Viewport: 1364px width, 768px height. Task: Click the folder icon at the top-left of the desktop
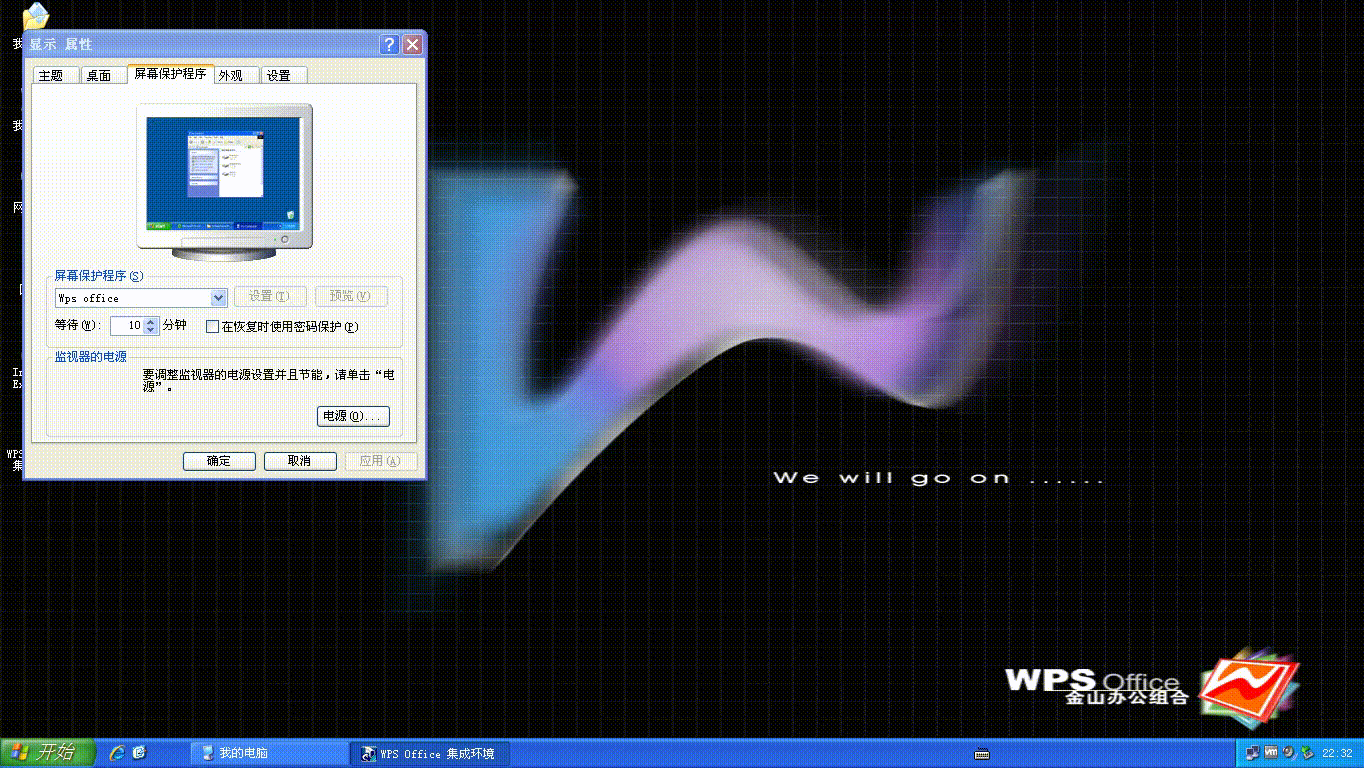36,15
